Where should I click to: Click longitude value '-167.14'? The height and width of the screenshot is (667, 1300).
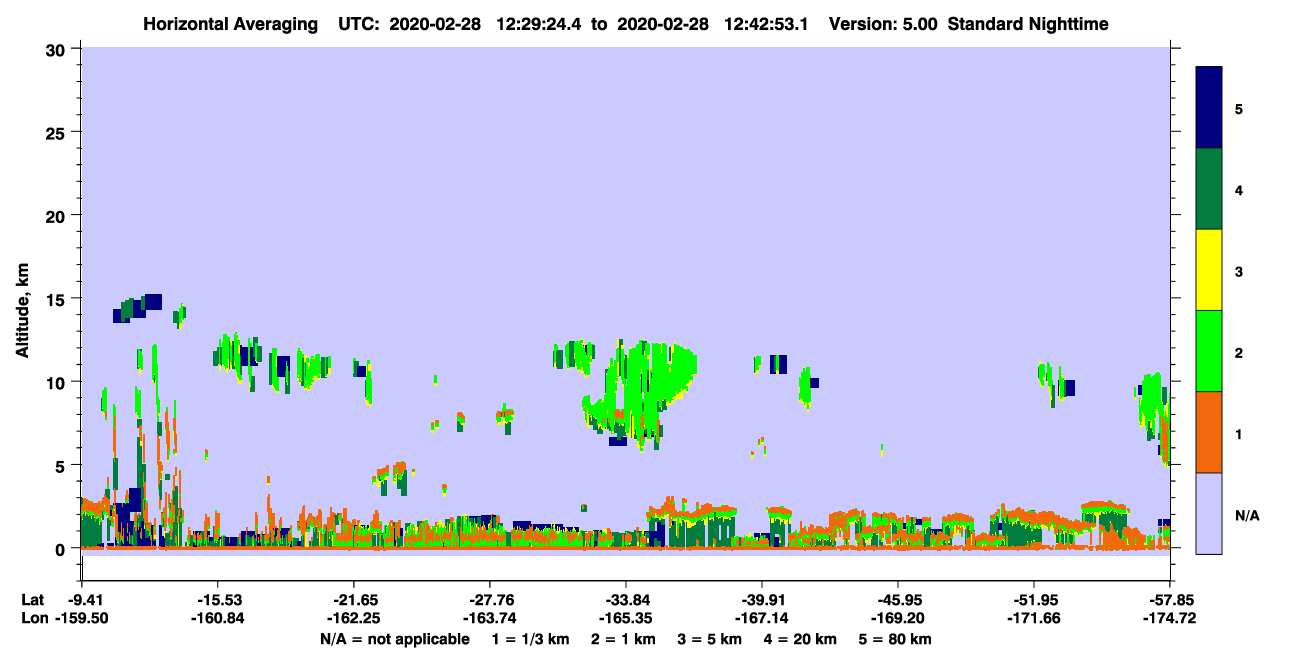click(x=762, y=619)
